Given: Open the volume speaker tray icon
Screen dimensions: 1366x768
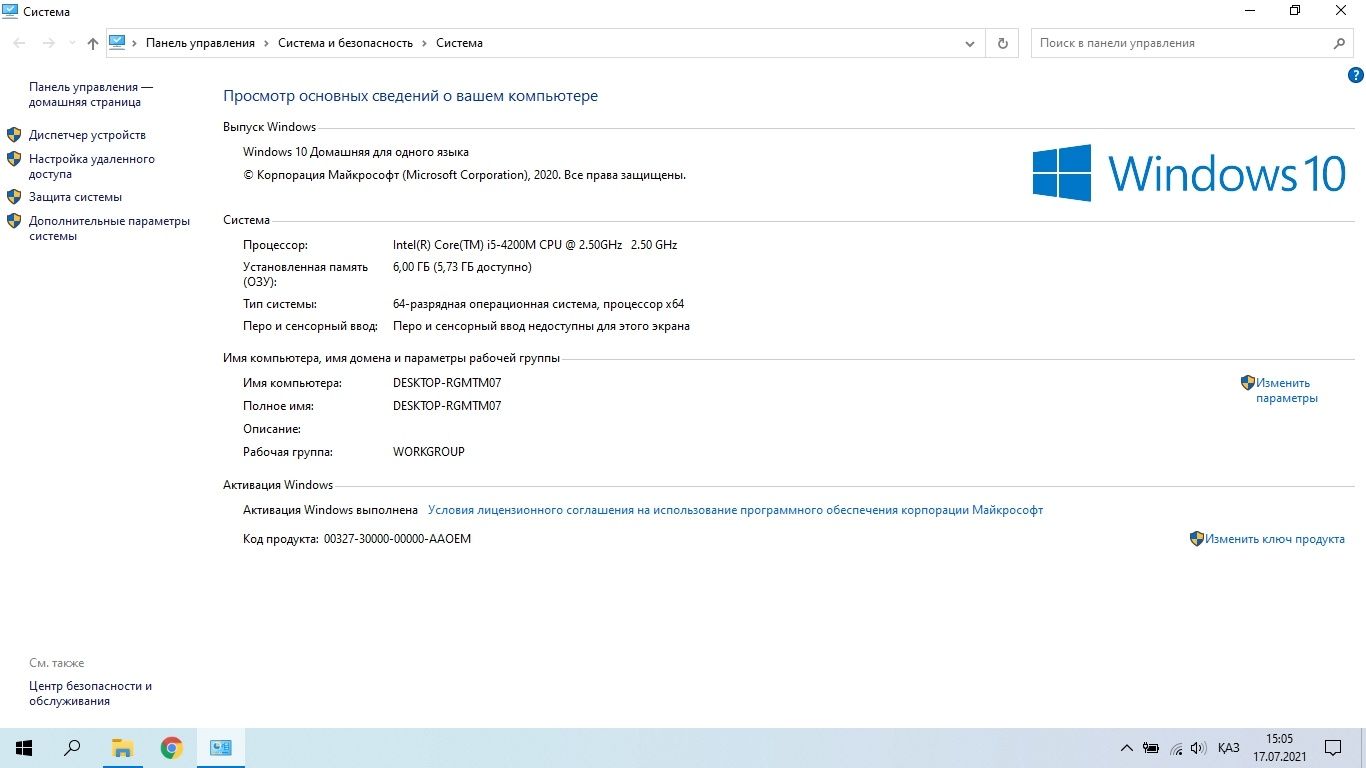Looking at the screenshot, I should click(x=1199, y=748).
